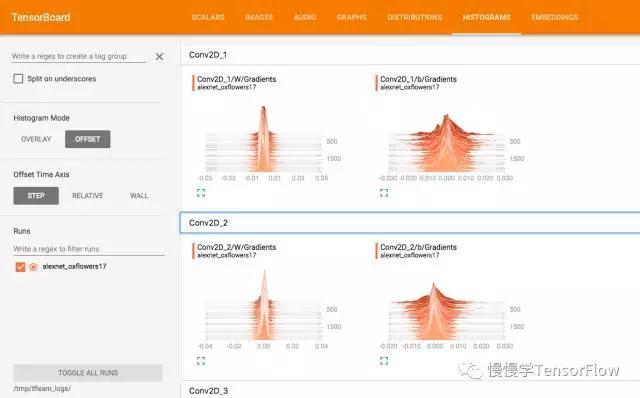Choose Wall for offset time axis

tap(139, 196)
